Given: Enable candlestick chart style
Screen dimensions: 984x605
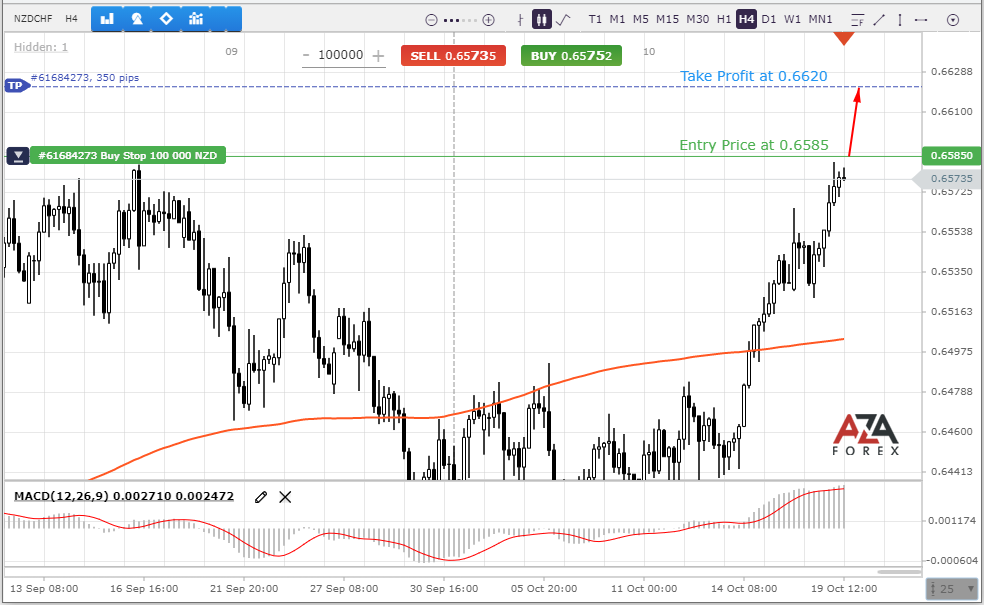Looking at the screenshot, I should click(541, 19).
